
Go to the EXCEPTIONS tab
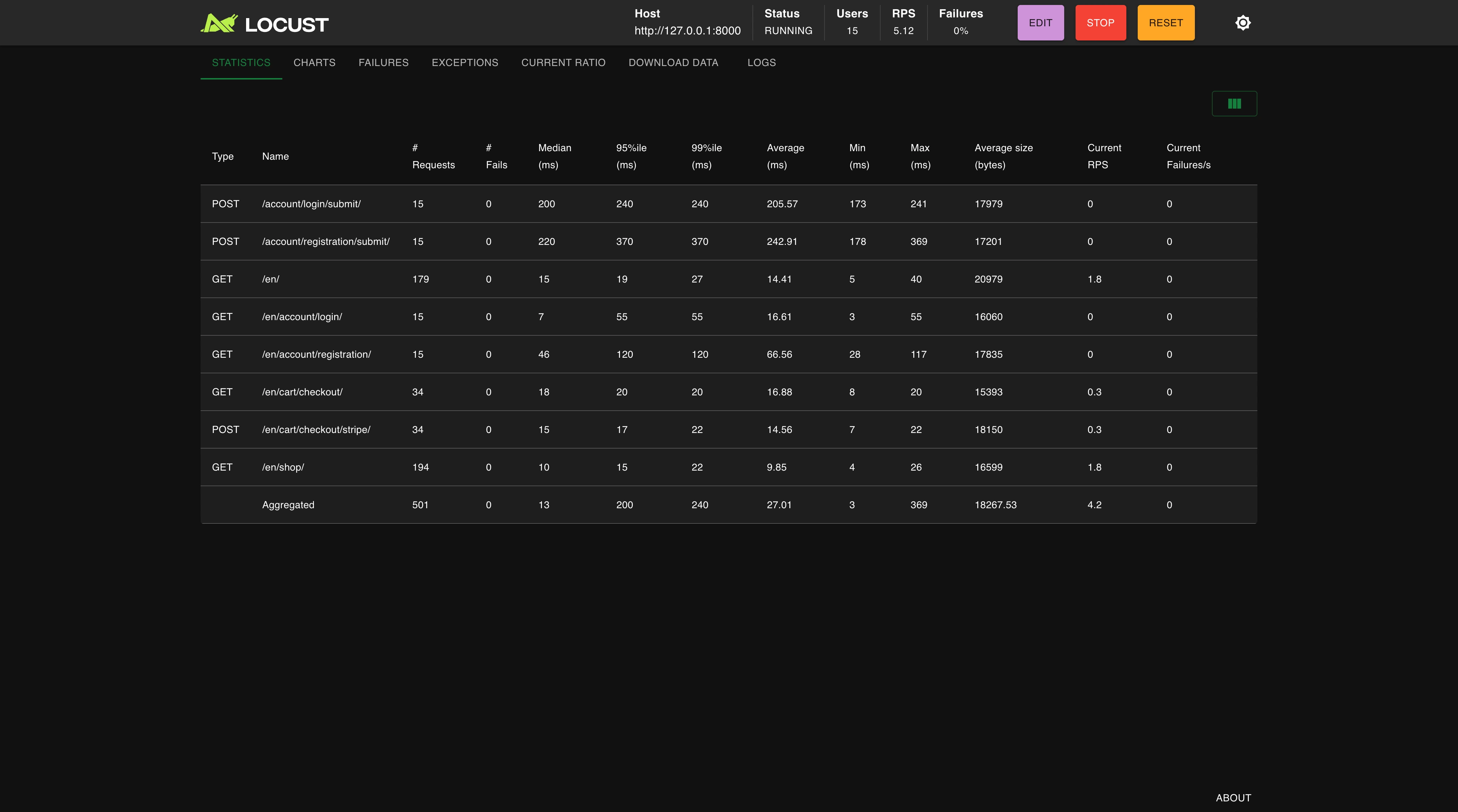coord(465,62)
